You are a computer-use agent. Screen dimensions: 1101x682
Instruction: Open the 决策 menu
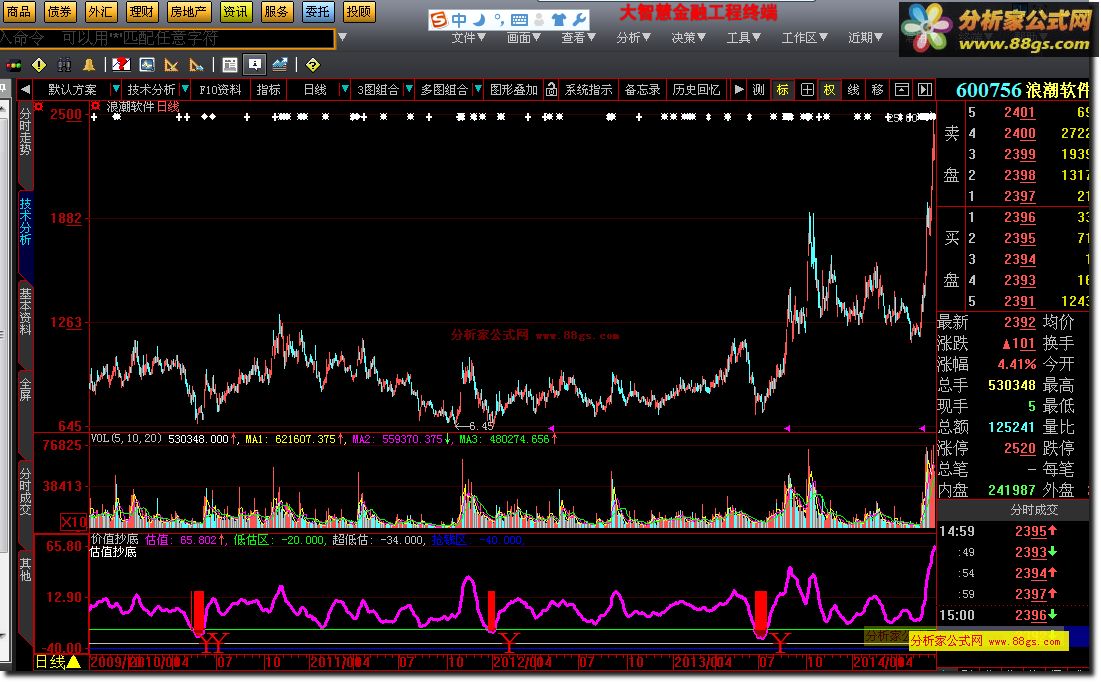(x=689, y=37)
